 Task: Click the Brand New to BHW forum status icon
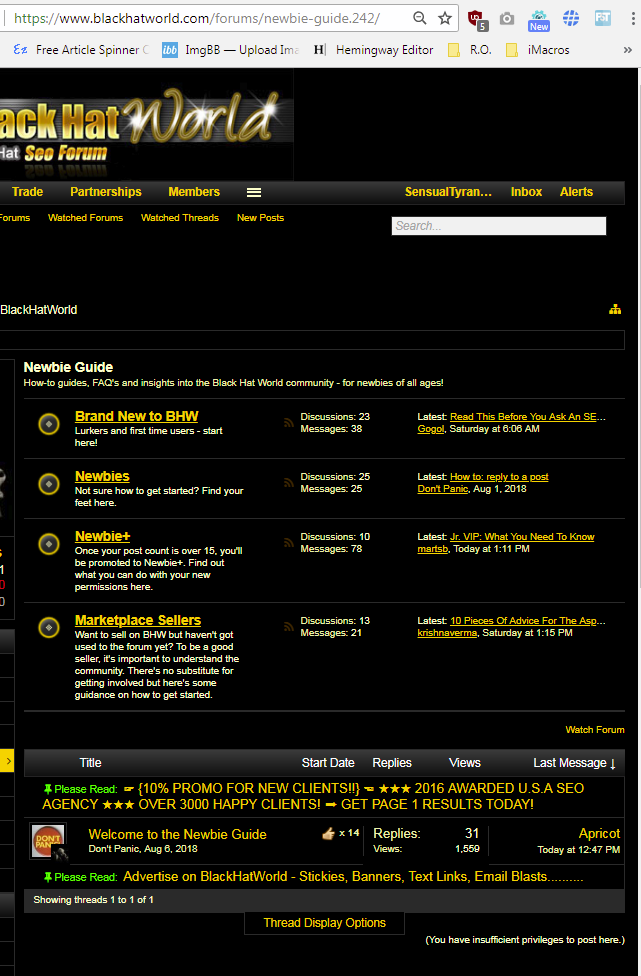(x=49, y=424)
